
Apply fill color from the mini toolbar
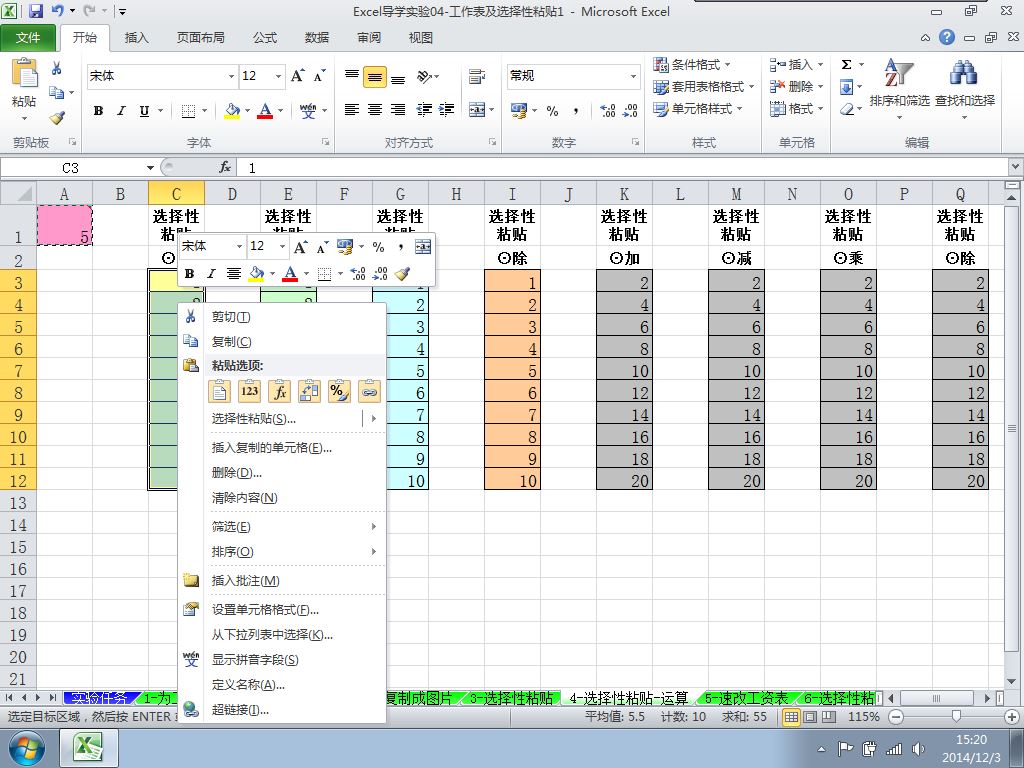tap(257, 274)
